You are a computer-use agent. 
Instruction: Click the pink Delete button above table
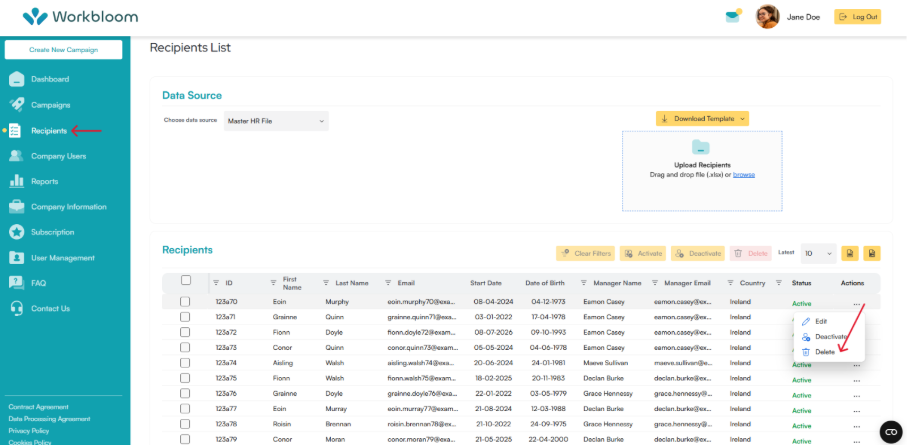[750, 253]
